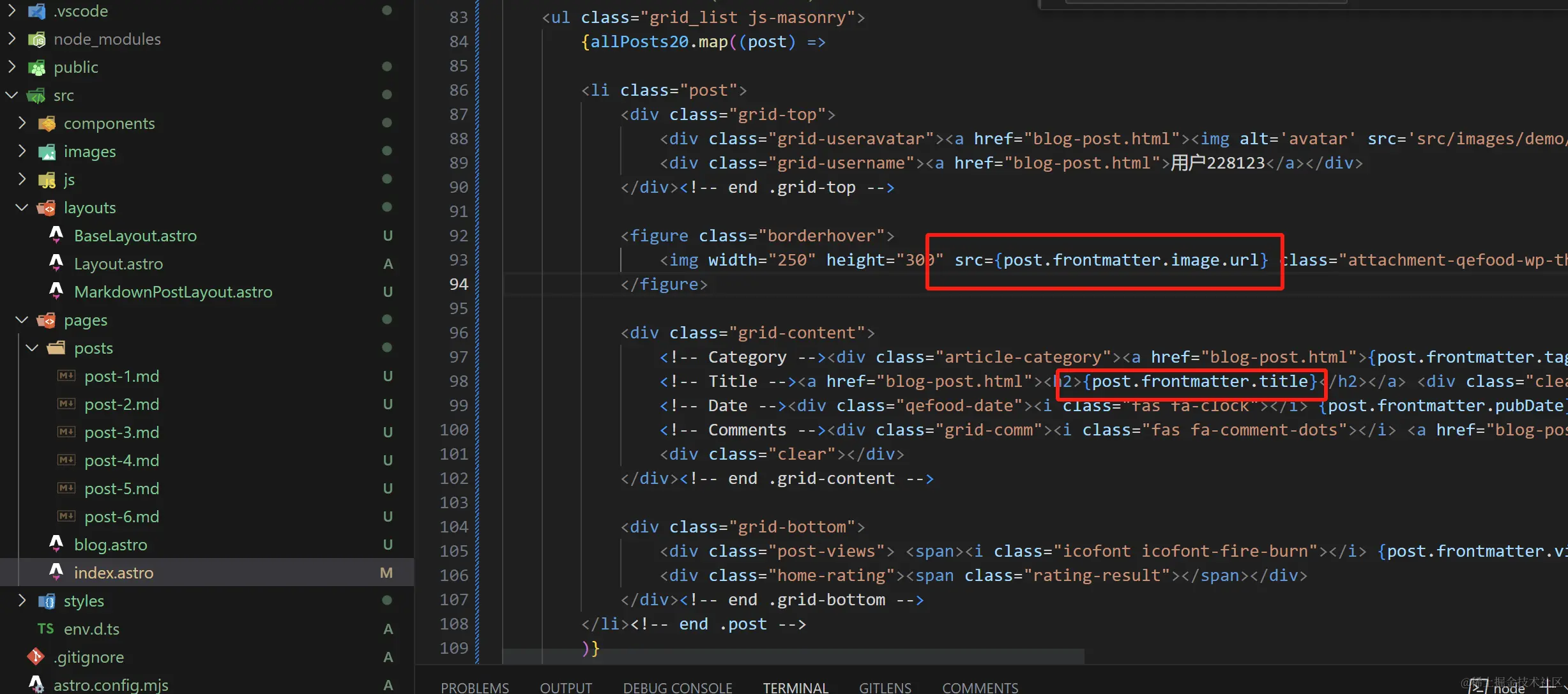Click the markdown icon of post-1.md
This screenshot has height=694, width=1568.
(66, 376)
